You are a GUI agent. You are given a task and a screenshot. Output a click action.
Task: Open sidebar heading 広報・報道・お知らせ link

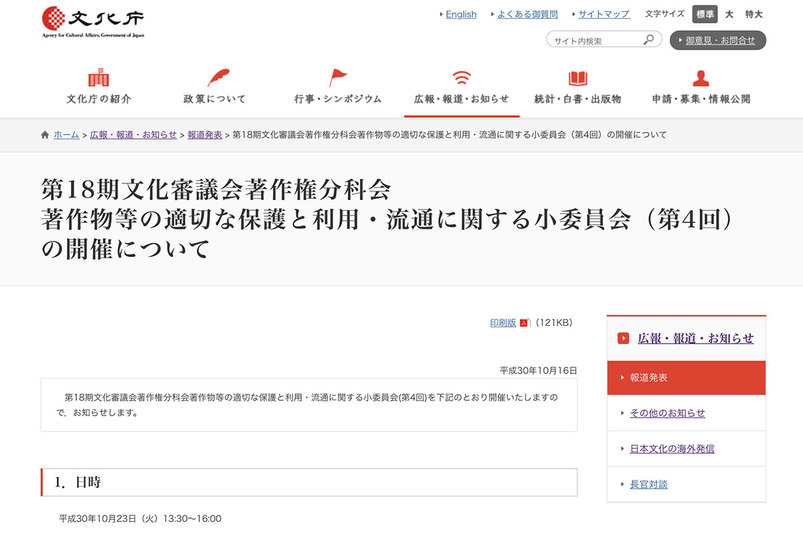[x=695, y=338]
